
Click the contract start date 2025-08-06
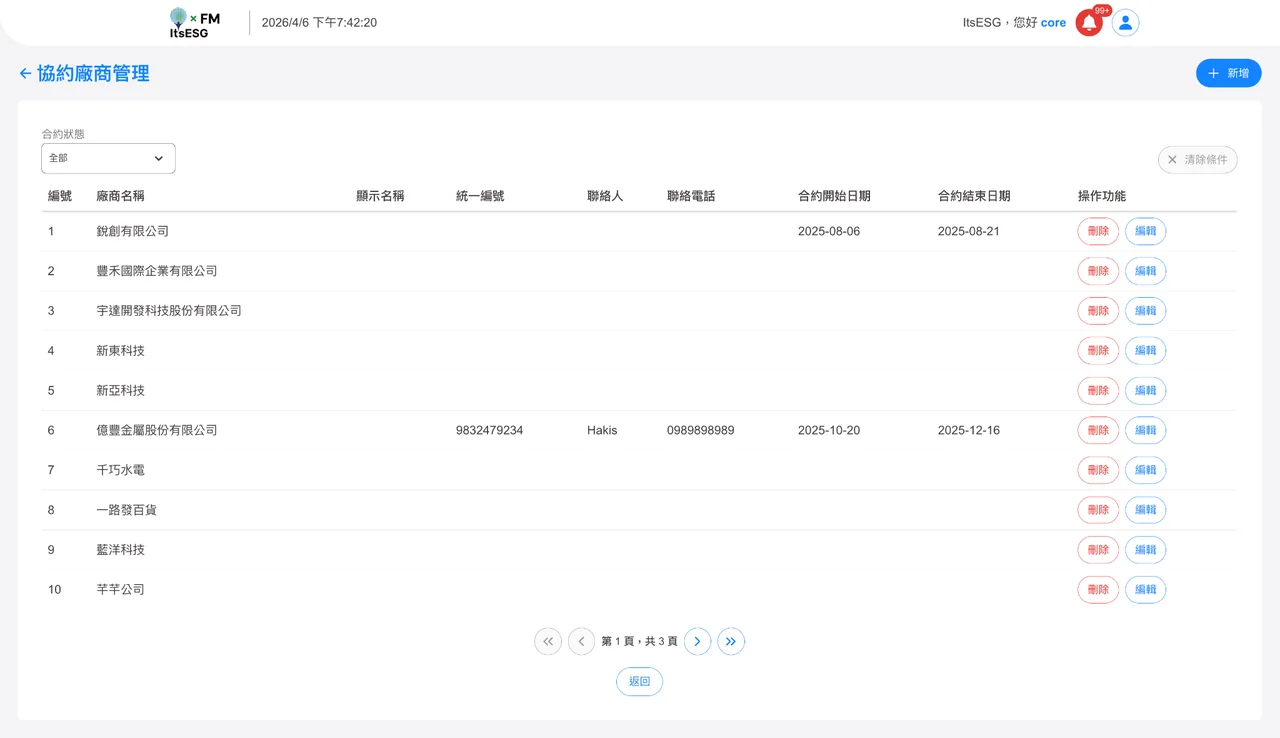point(829,231)
